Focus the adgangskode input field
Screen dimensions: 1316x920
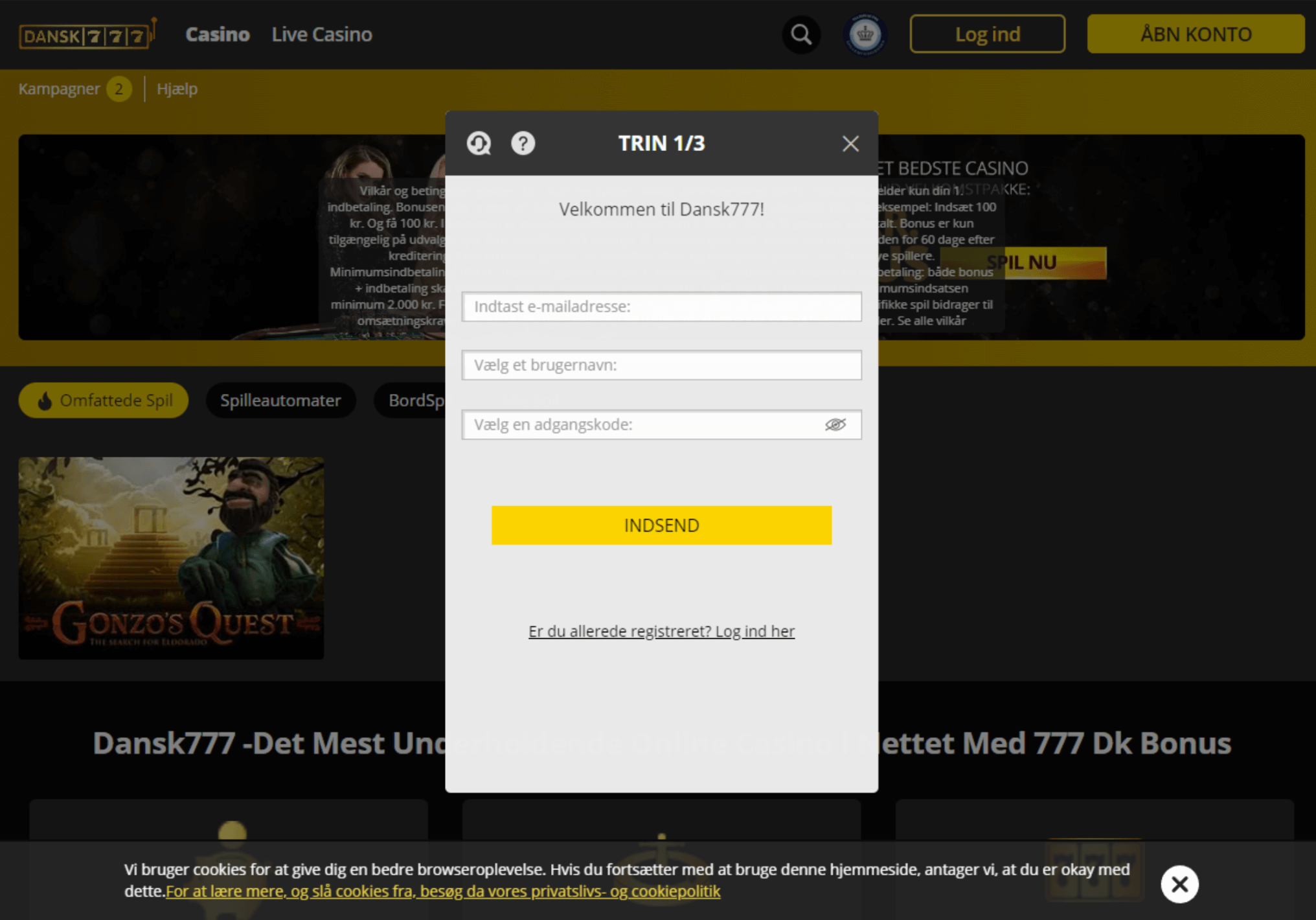coord(661,424)
